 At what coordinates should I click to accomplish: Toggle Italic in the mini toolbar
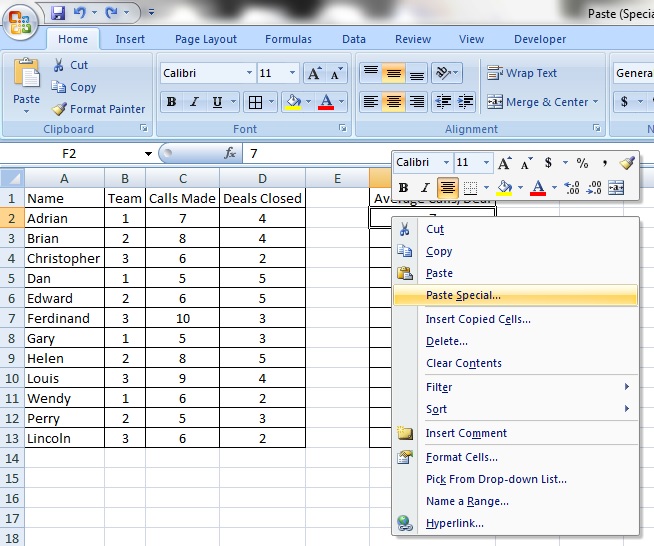[425, 187]
